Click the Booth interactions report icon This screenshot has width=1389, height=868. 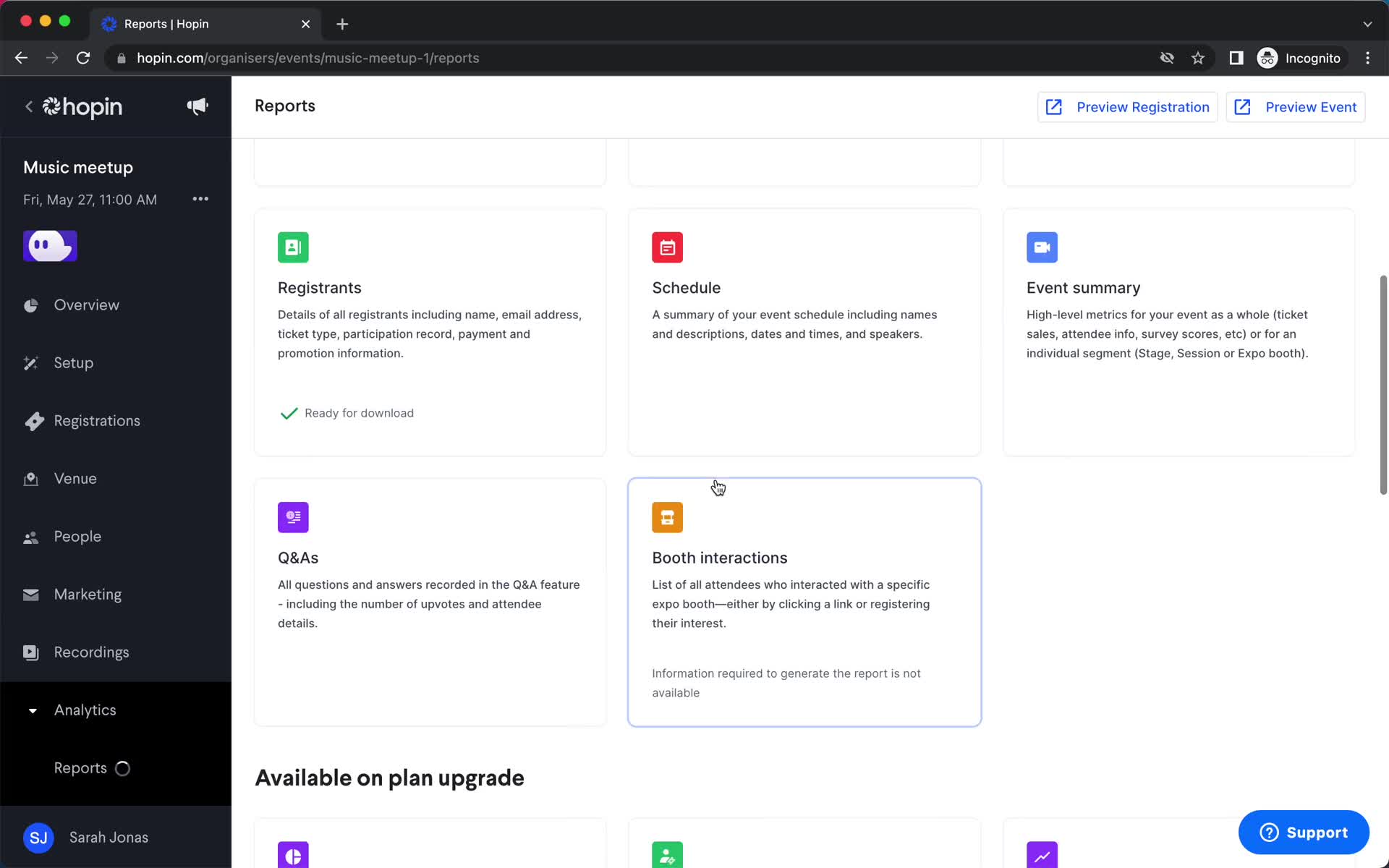coord(667,518)
